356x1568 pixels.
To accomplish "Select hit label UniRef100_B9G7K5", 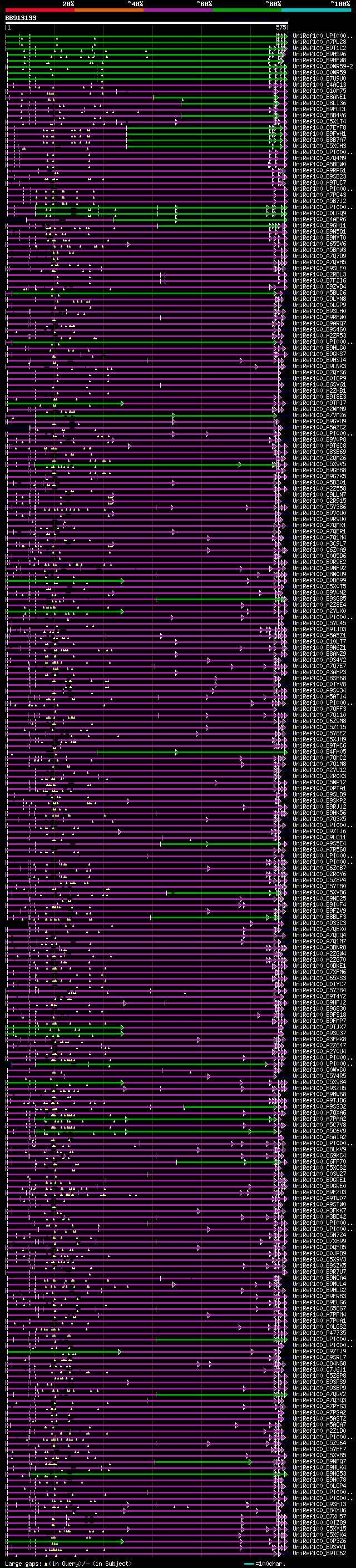I will click(319, 476).
